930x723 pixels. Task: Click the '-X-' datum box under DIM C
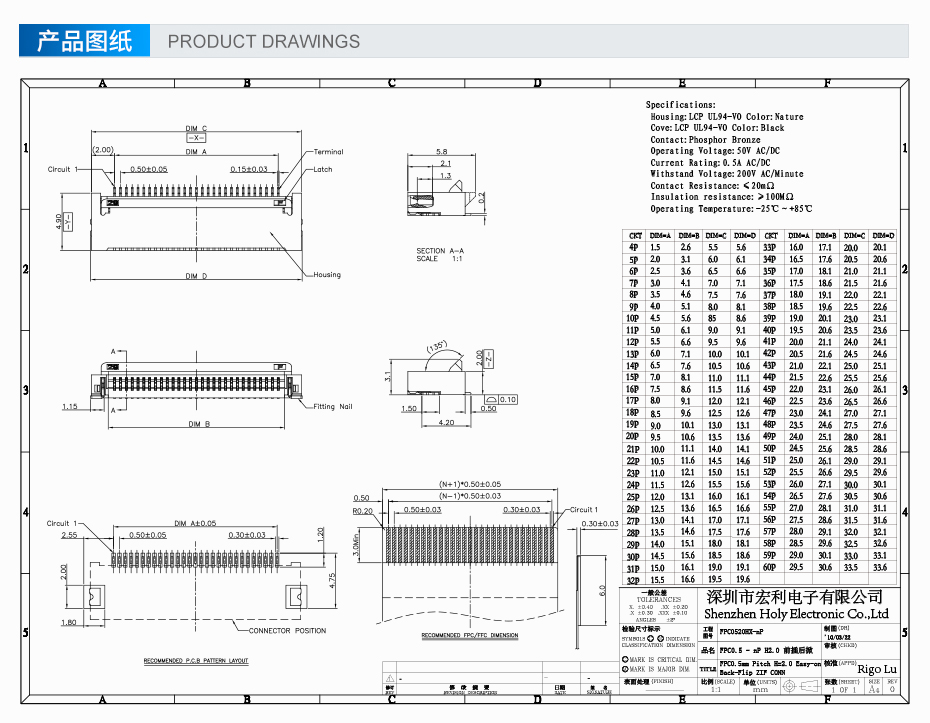point(196,138)
